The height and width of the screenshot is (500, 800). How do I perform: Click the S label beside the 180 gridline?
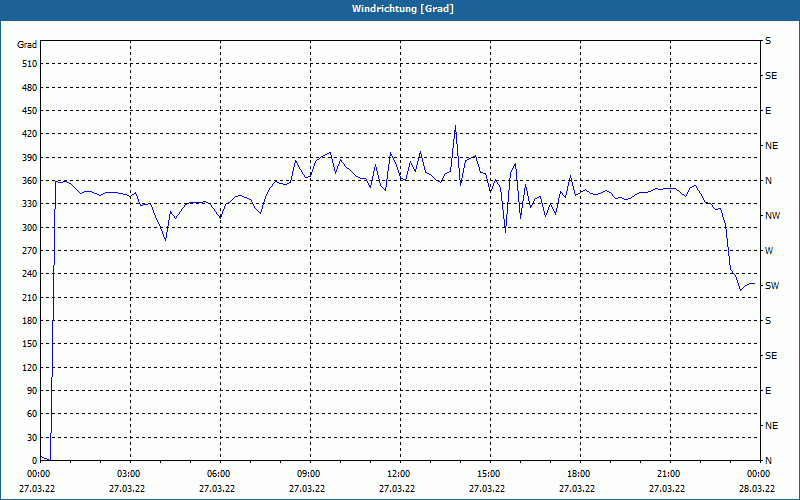tap(768, 321)
